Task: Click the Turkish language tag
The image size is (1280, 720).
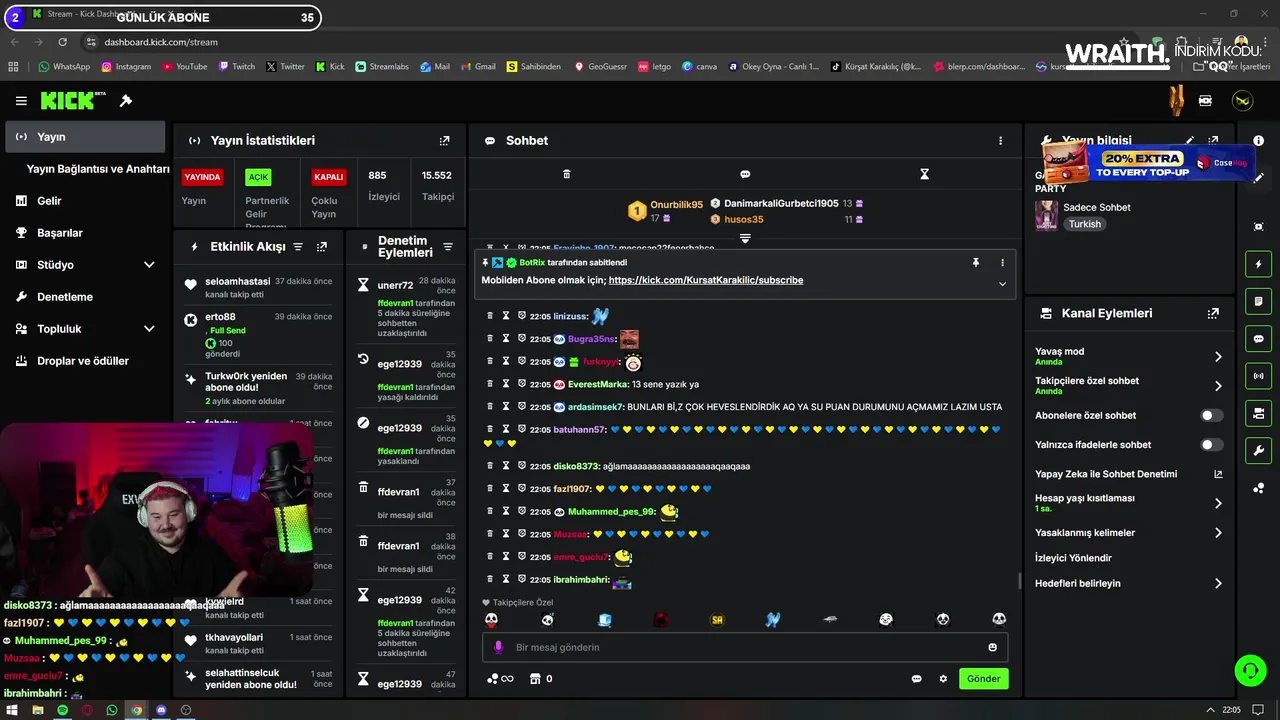Action: (x=1084, y=224)
